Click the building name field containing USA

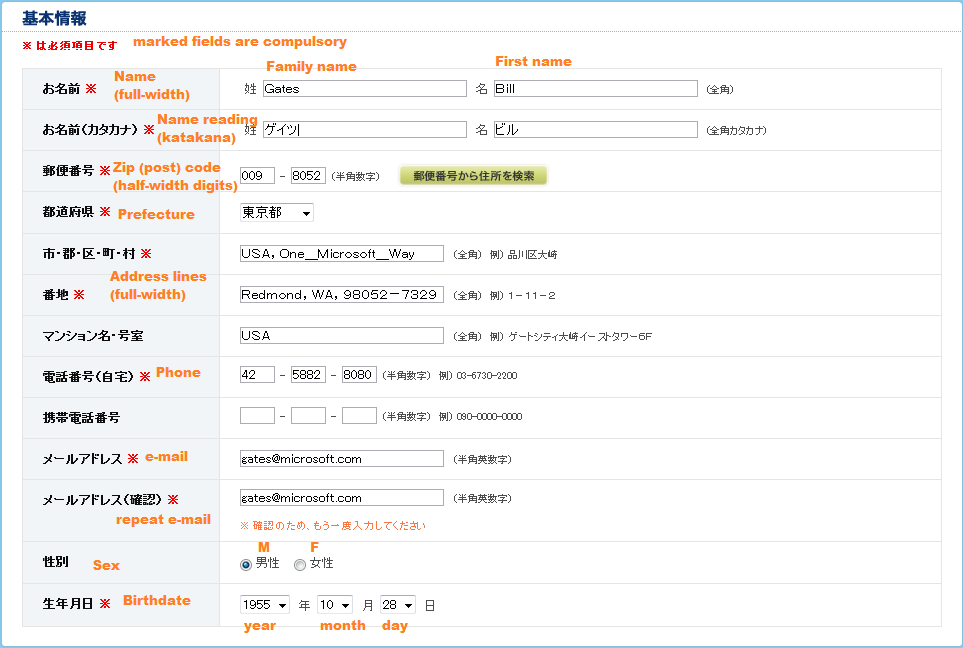click(x=341, y=336)
